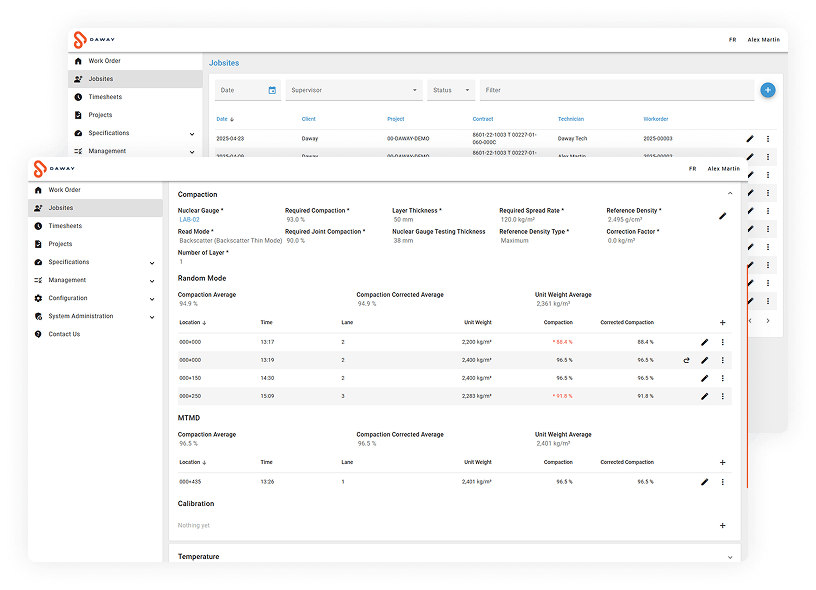Viewport: 816px width, 590px height.
Task: Open Contact Us from the sidebar
Action: (64, 334)
